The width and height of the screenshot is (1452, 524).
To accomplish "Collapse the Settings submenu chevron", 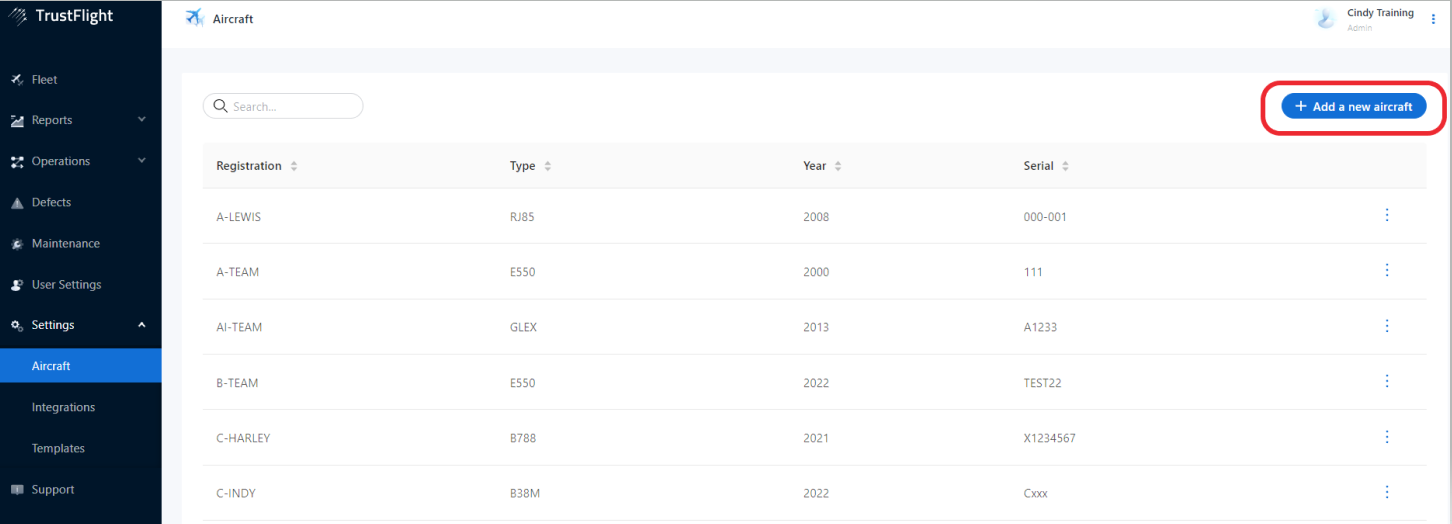I will pos(142,325).
